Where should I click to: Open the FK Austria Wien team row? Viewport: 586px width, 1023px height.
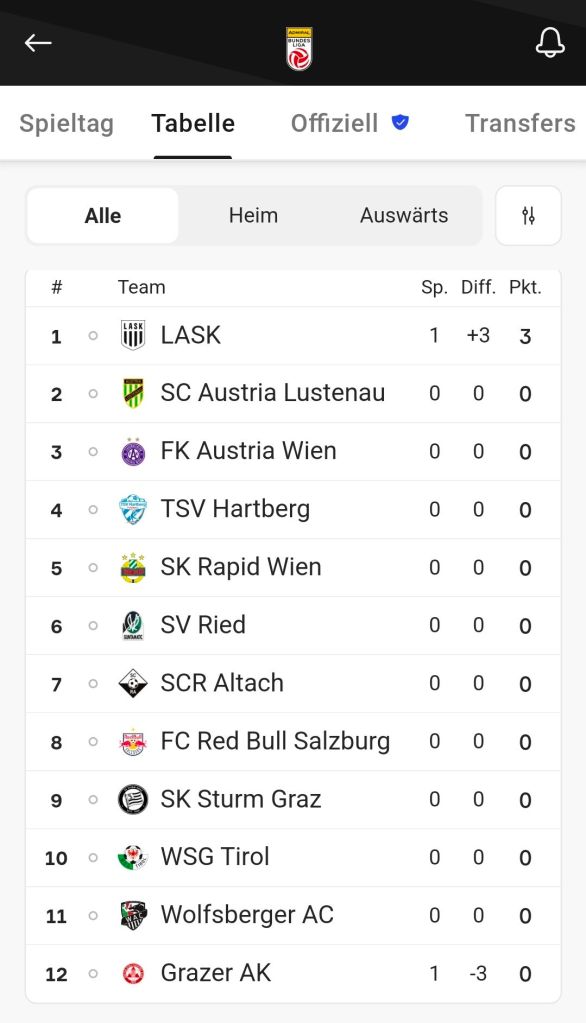293,451
